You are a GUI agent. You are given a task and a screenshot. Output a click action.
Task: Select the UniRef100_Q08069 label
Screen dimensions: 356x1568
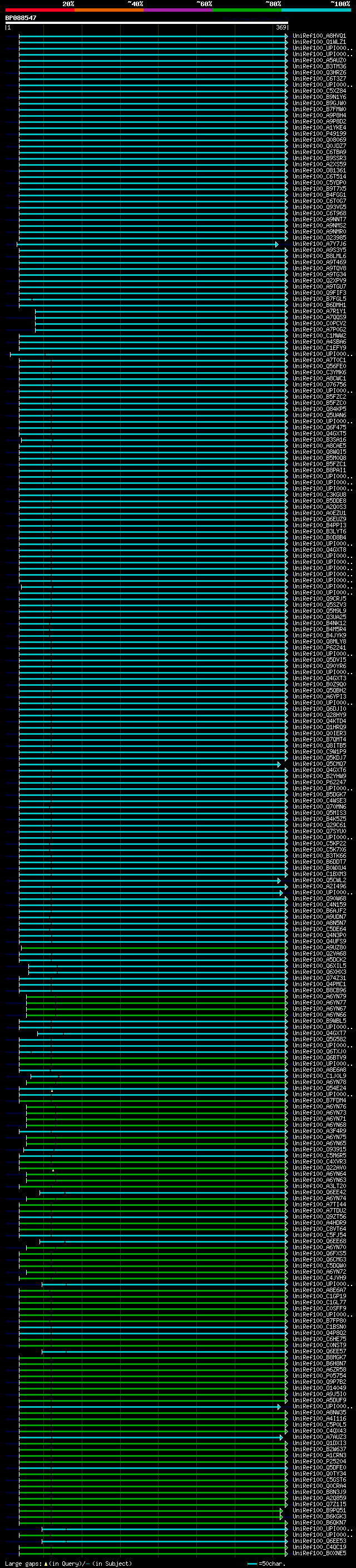(x=319, y=140)
